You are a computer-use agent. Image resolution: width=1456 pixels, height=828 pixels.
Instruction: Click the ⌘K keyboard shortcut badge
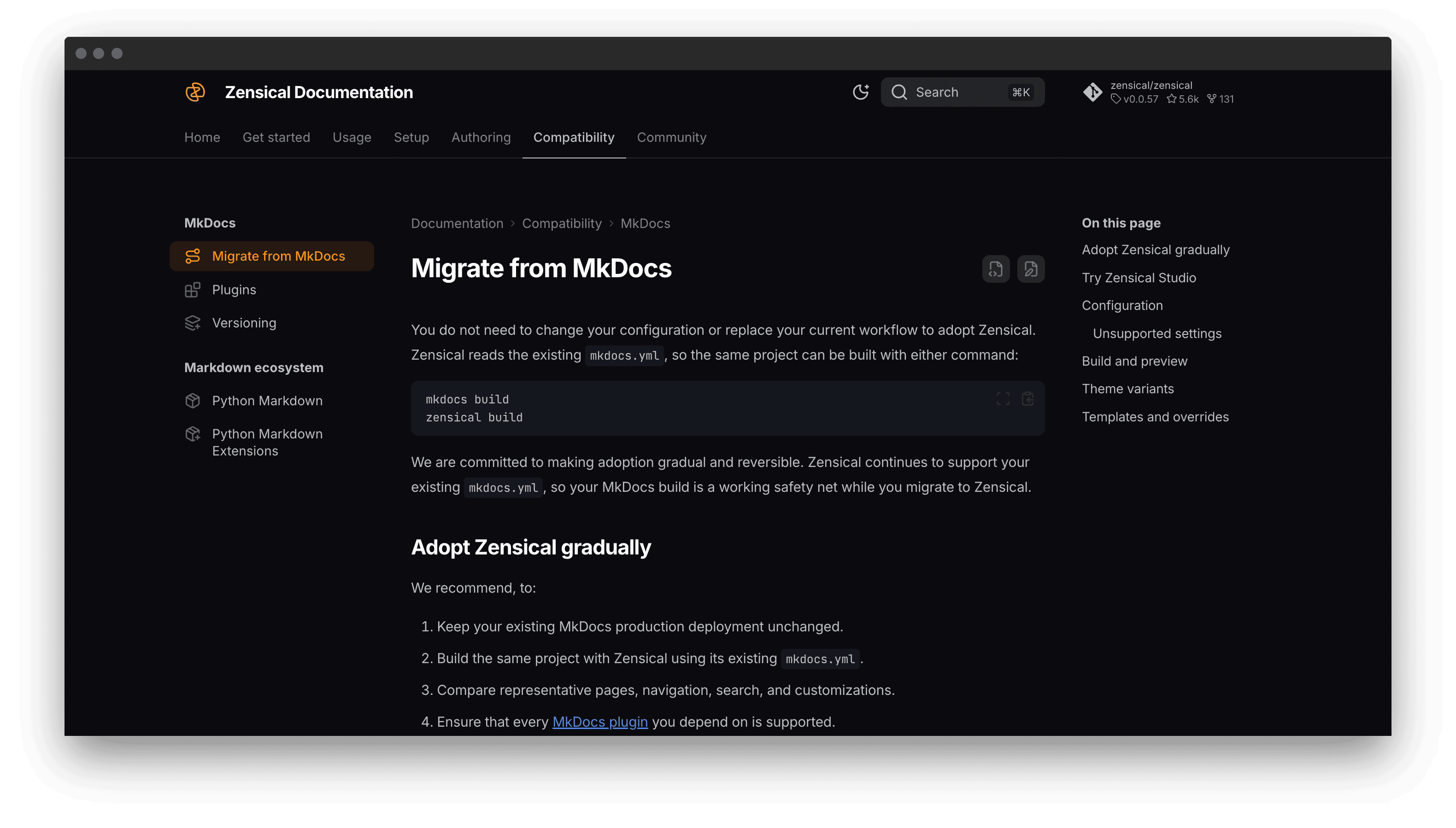click(1021, 92)
